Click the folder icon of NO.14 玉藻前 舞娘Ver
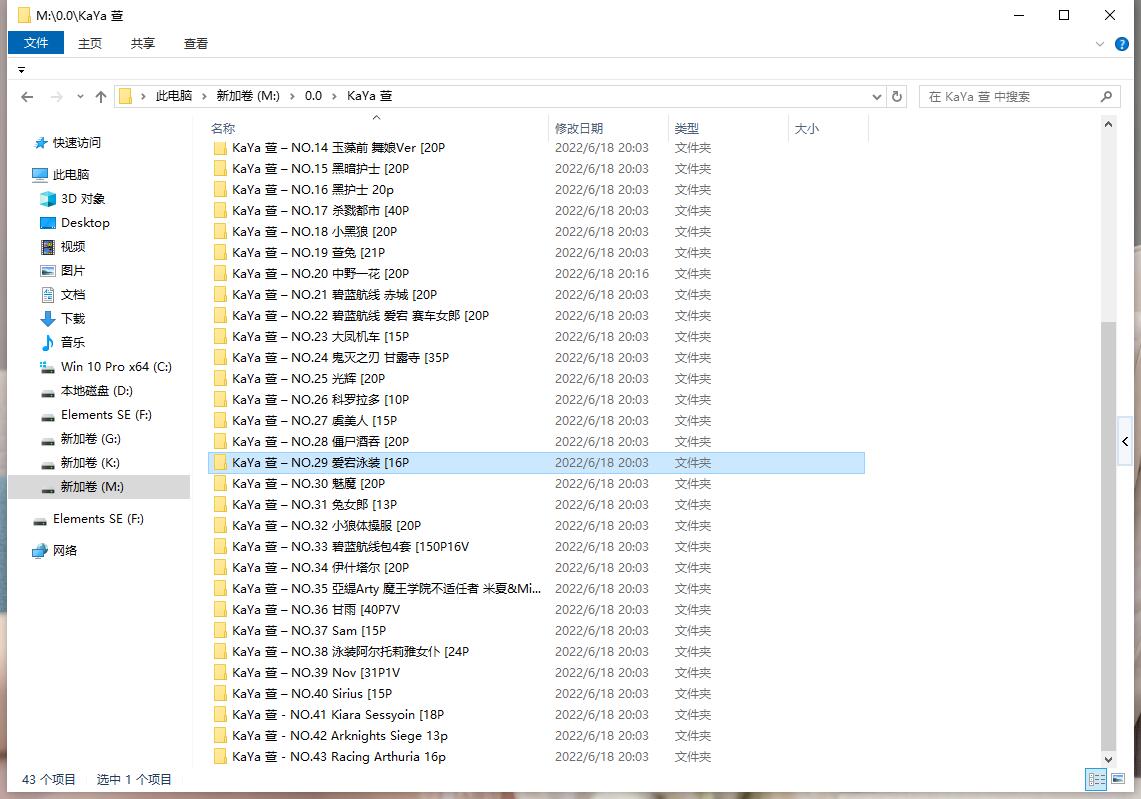 point(220,148)
